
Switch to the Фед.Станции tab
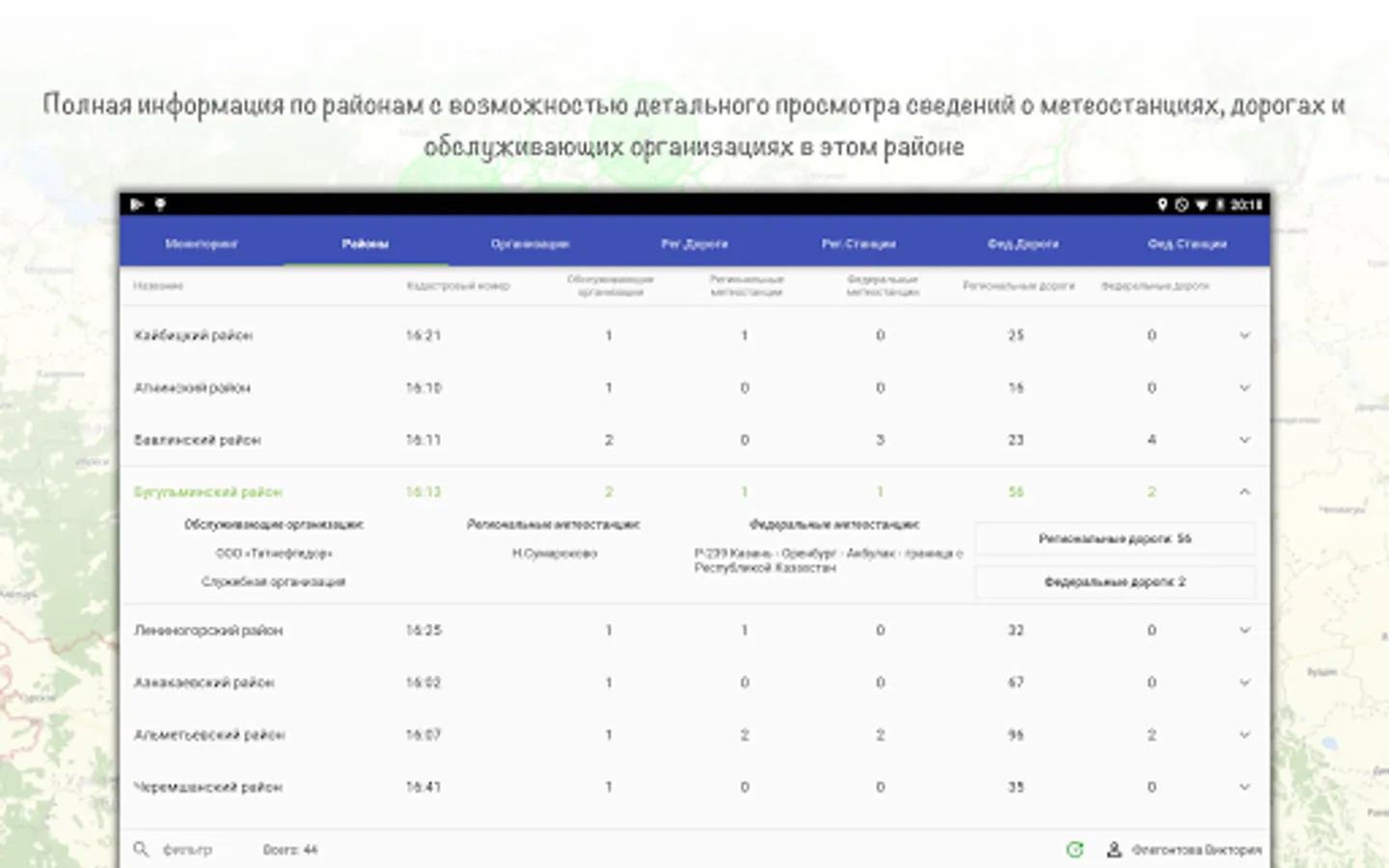point(1187,244)
